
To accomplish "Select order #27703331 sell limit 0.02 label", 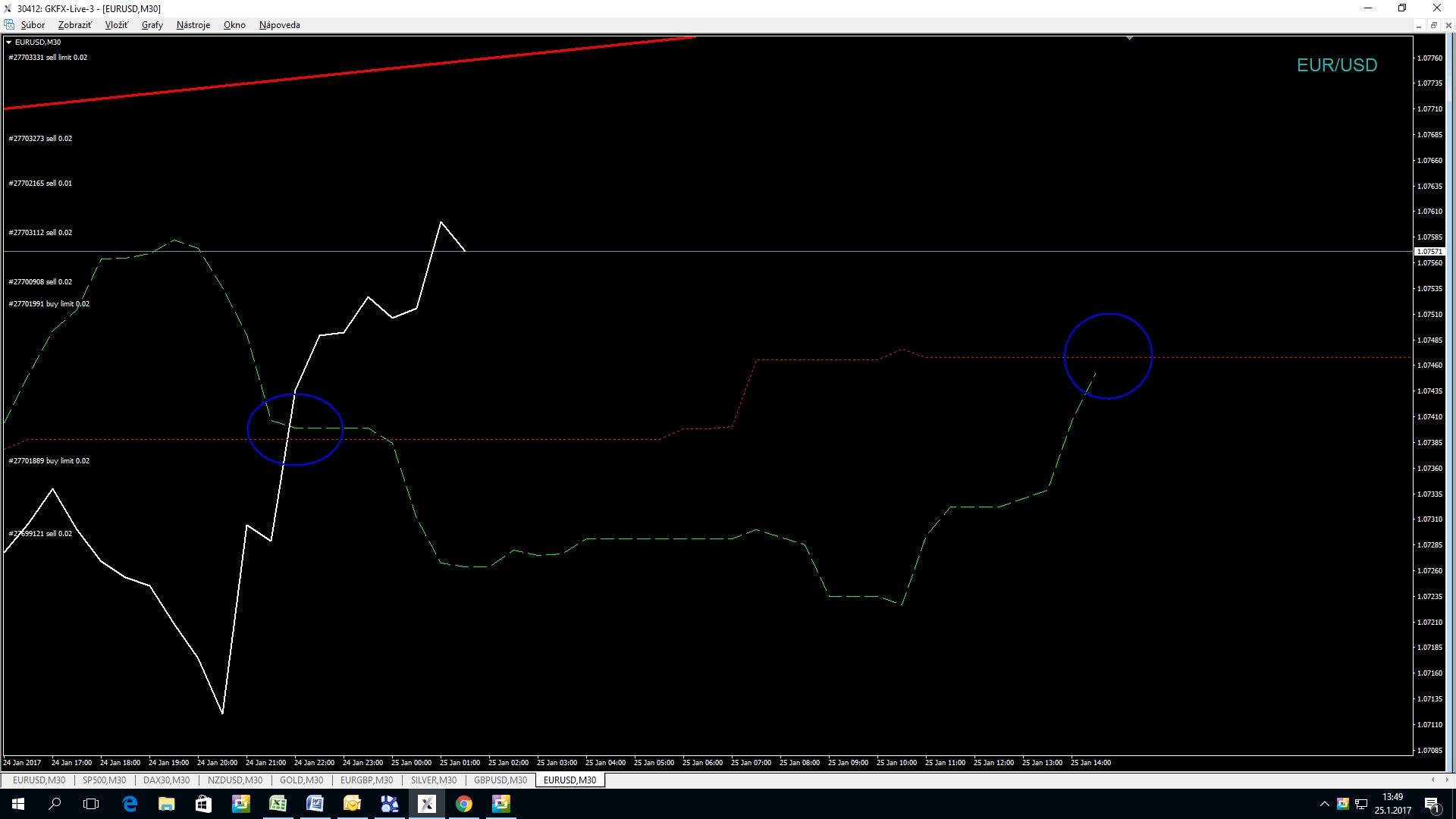I will pos(48,58).
